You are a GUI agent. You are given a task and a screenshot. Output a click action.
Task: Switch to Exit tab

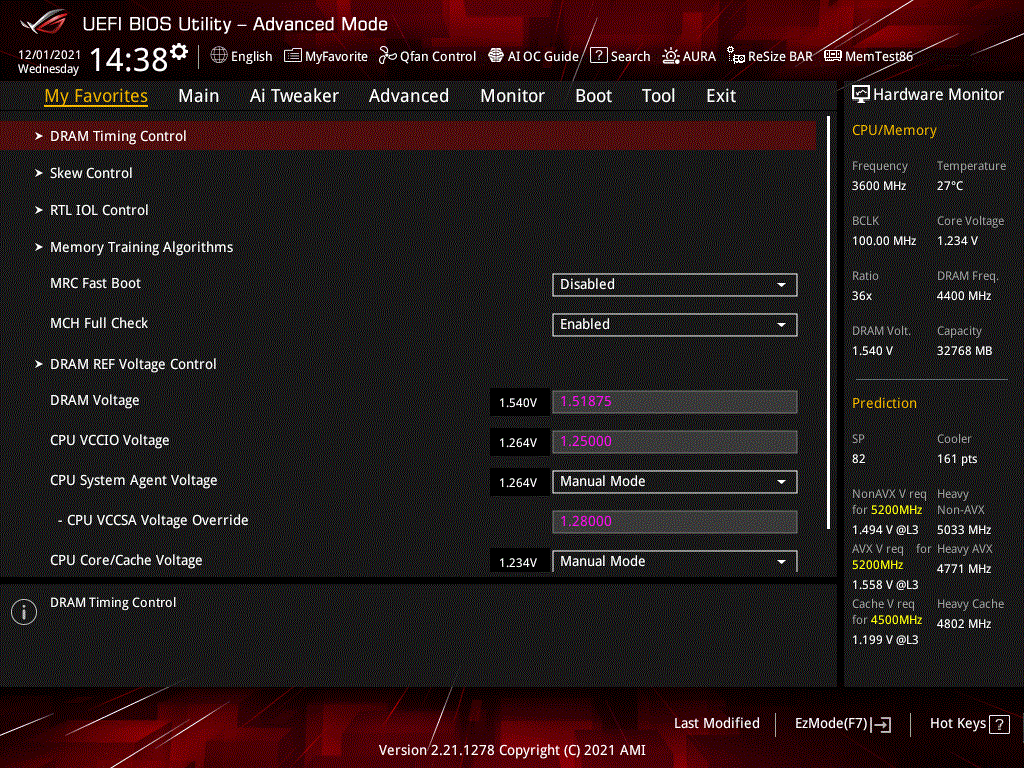(x=721, y=96)
